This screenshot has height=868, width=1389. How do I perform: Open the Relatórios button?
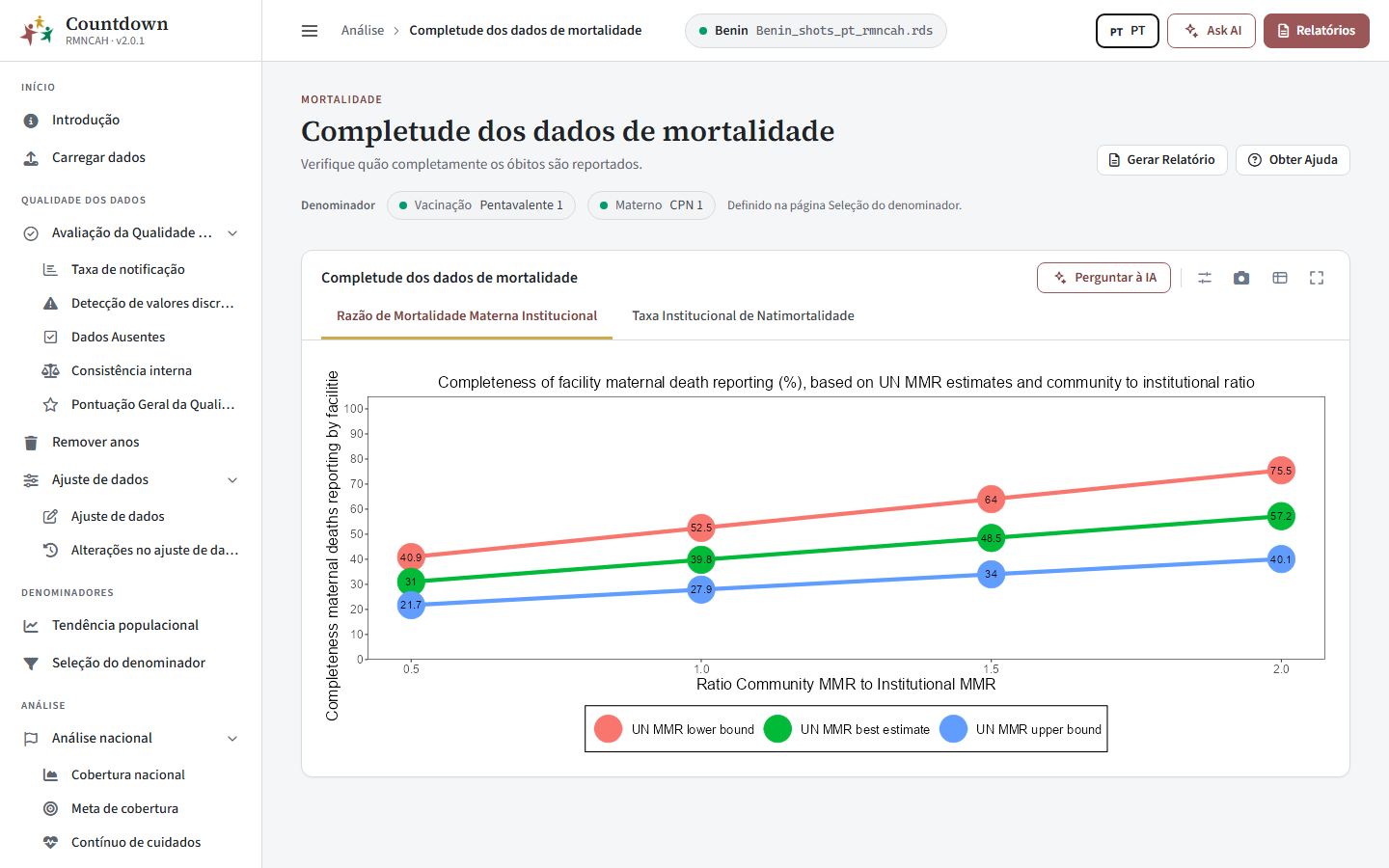(x=1316, y=31)
